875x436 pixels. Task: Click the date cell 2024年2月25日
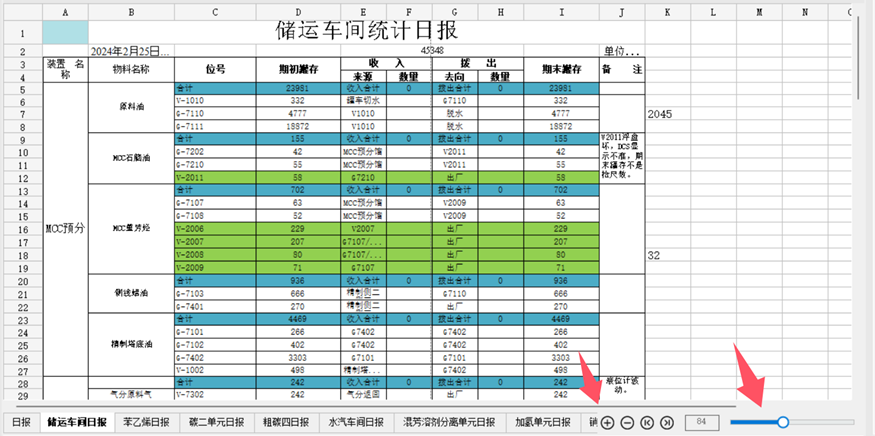pyautogui.click(x=132, y=51)
